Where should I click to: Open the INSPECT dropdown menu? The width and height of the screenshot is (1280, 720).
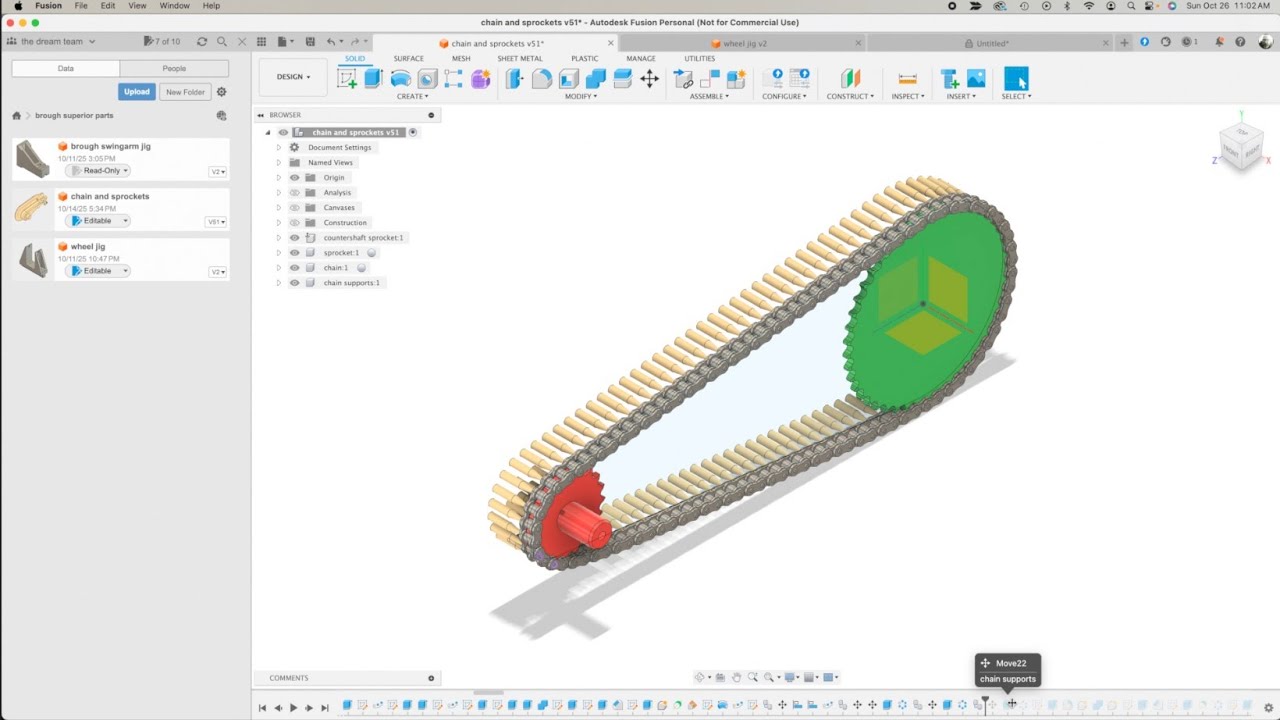coord(908,96)
